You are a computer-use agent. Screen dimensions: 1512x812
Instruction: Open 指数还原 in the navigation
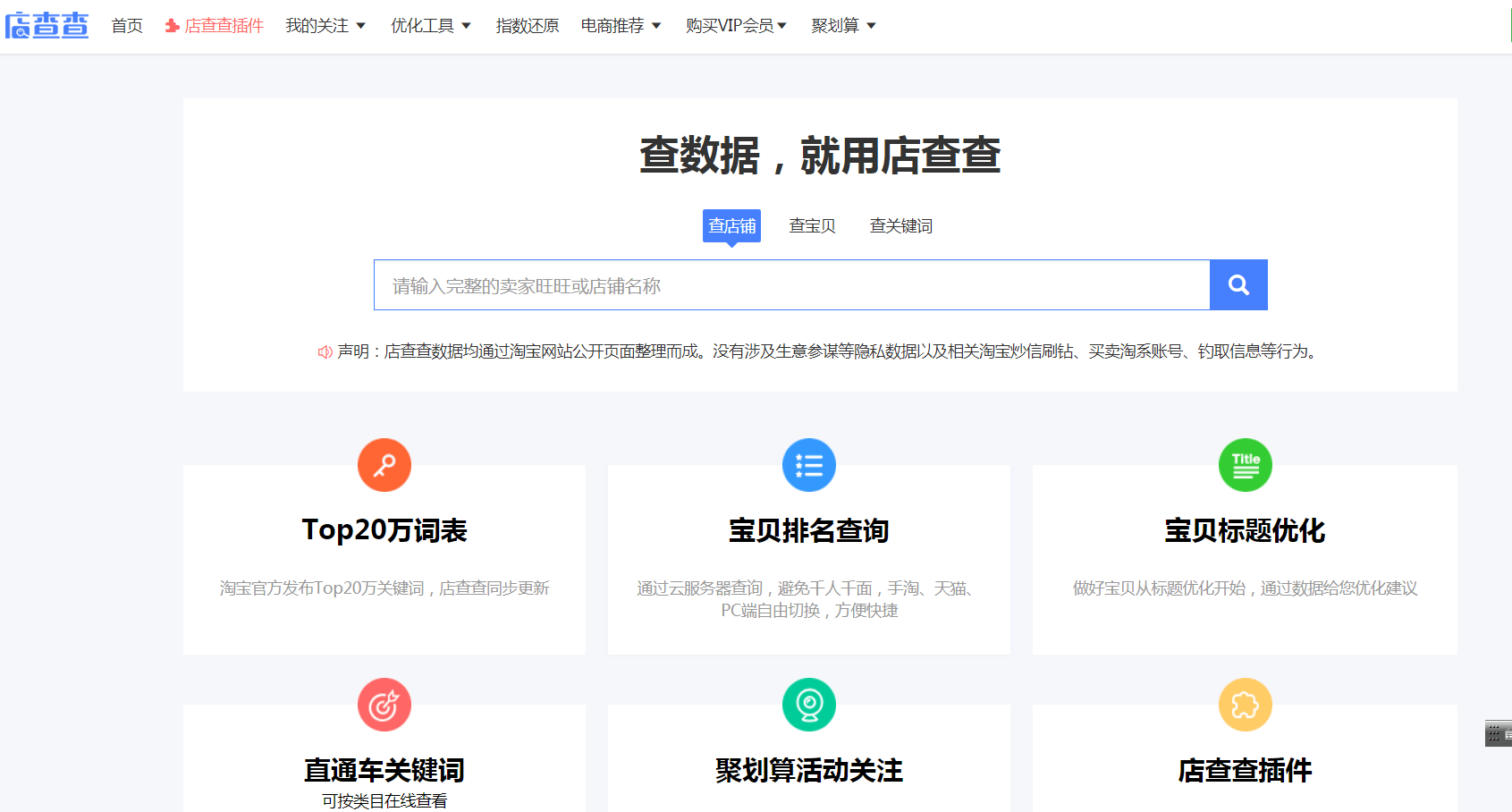click(528, 26)
